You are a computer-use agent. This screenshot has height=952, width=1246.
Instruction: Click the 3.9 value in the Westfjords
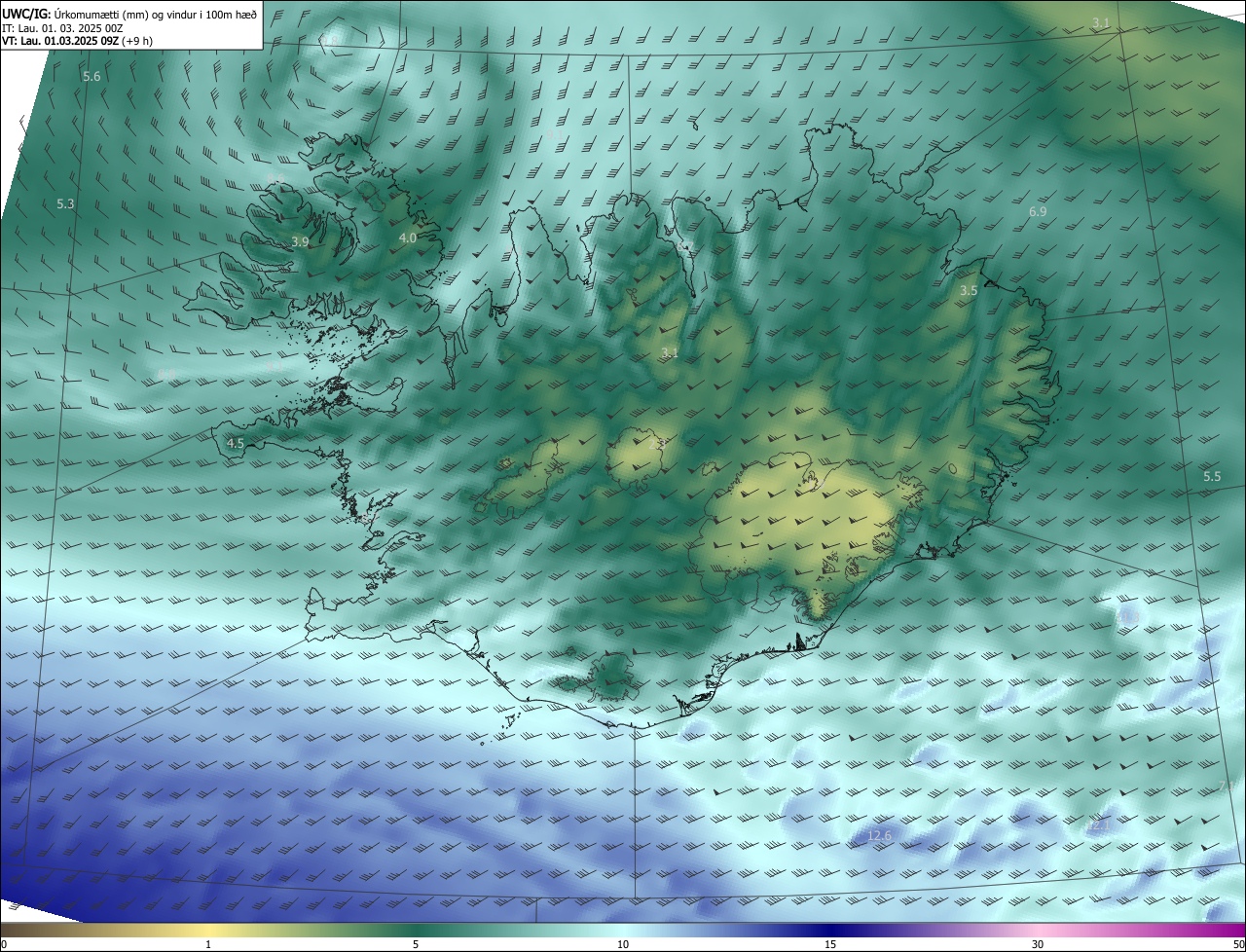coord(300,241)
